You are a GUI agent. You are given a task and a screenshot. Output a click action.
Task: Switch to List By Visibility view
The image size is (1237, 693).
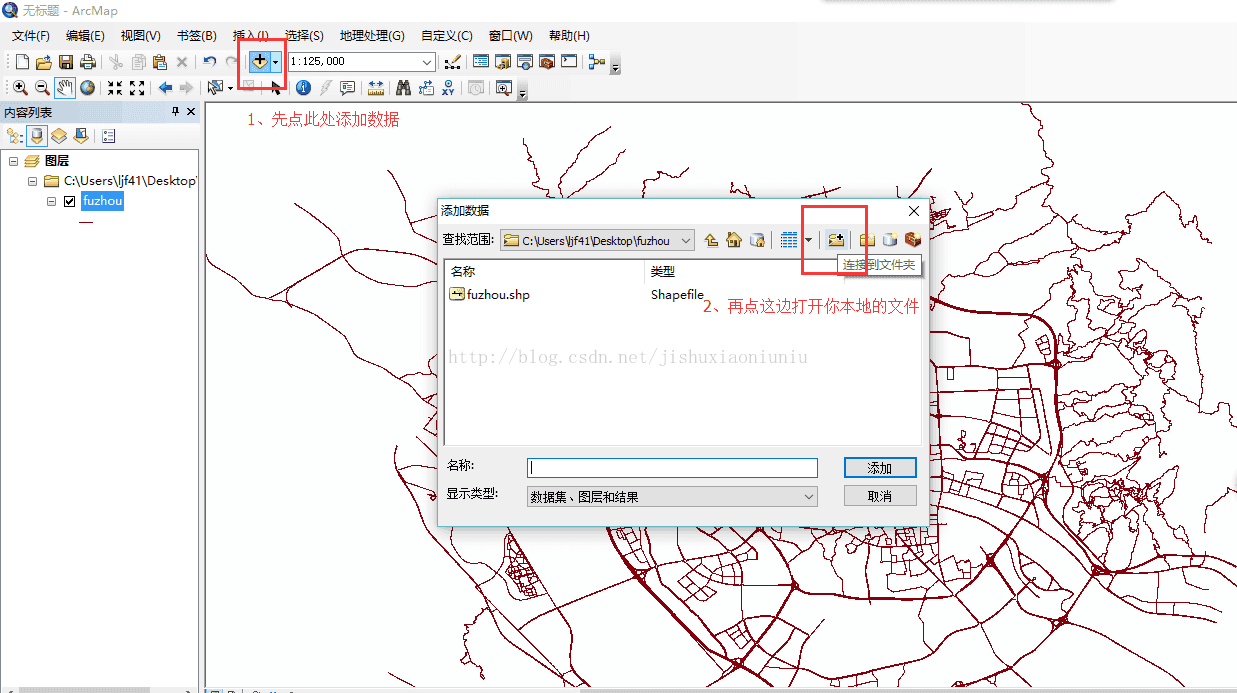(58, 136)
